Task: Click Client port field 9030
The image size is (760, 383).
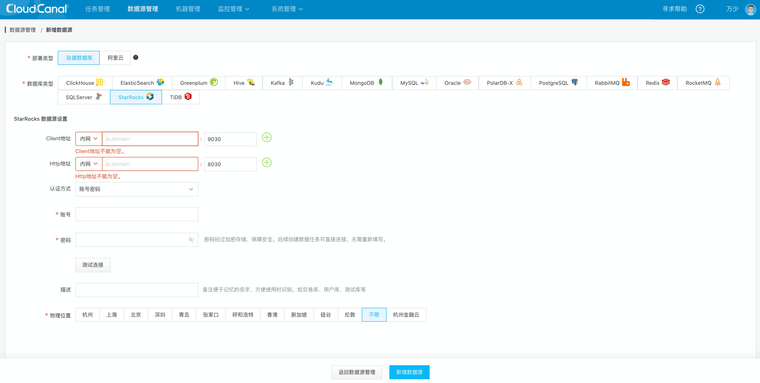Action: 230,139
